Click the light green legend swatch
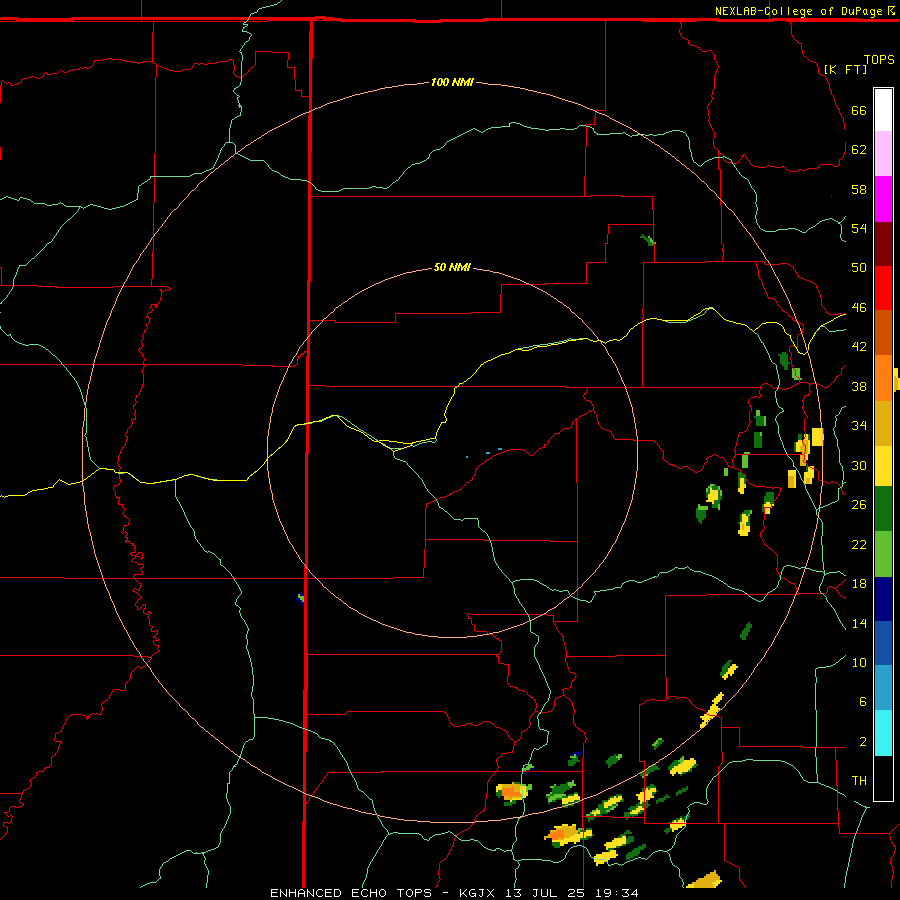 click(x=883, y=554)
